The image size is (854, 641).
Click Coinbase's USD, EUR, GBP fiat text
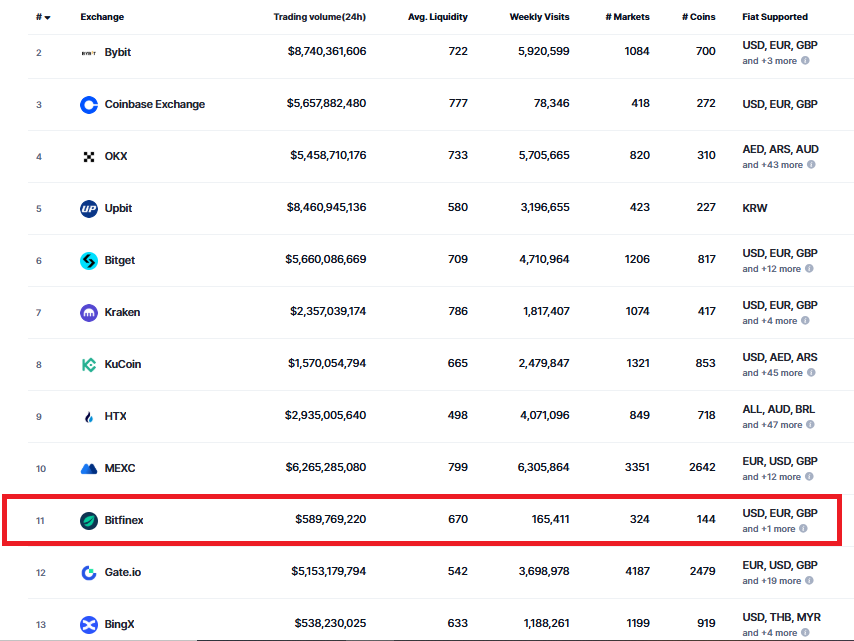pos(779,104)
